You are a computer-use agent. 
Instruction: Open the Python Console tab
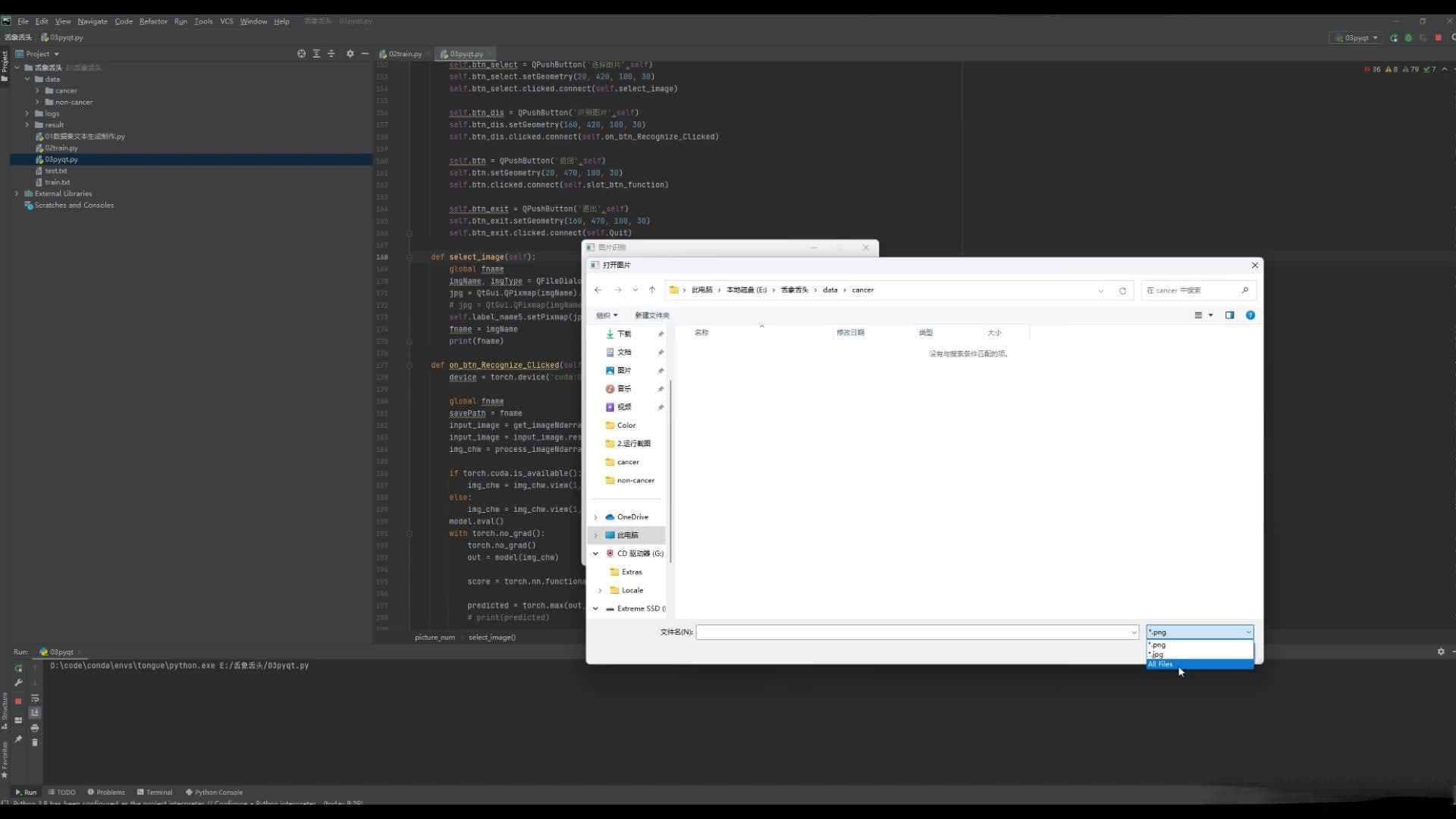click(x=214, y=792)
